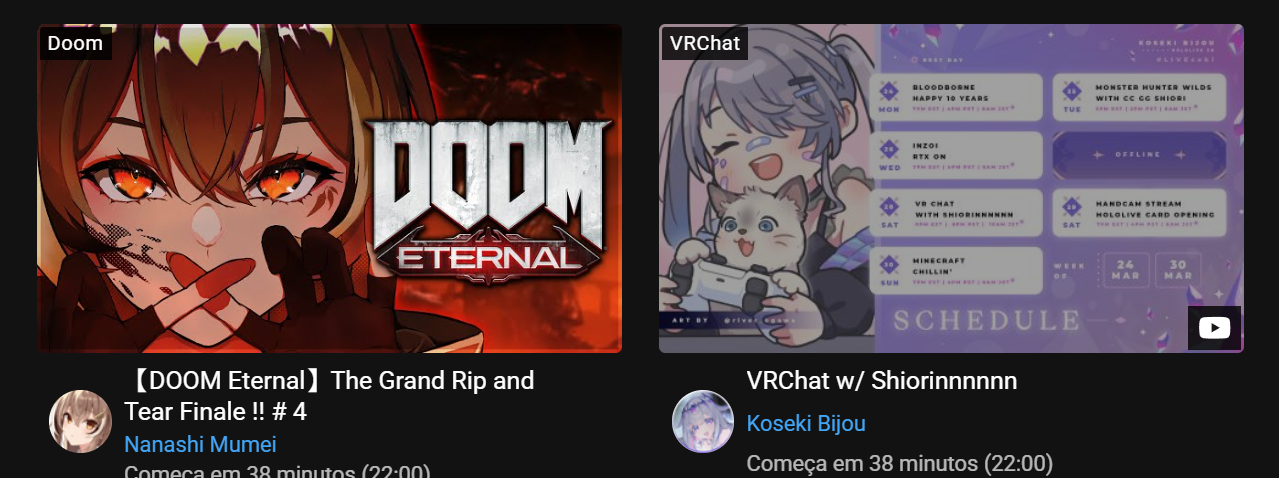Viewport: 1279px width, 478px height.
Task: Visit the Koseki Bijou channel name link
Action: pyautogui.click(x=806, y=424)
